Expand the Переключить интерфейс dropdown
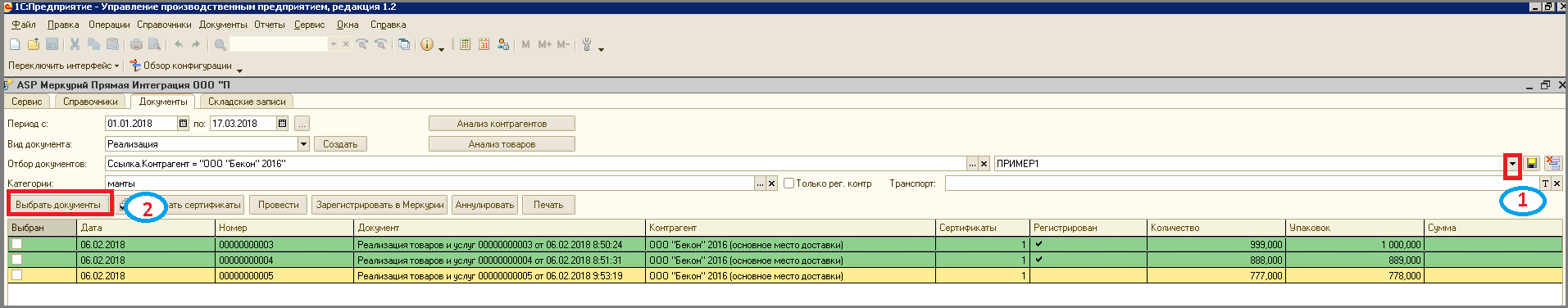The height and width of the screenshot is (308, 1568). [116, 66]
